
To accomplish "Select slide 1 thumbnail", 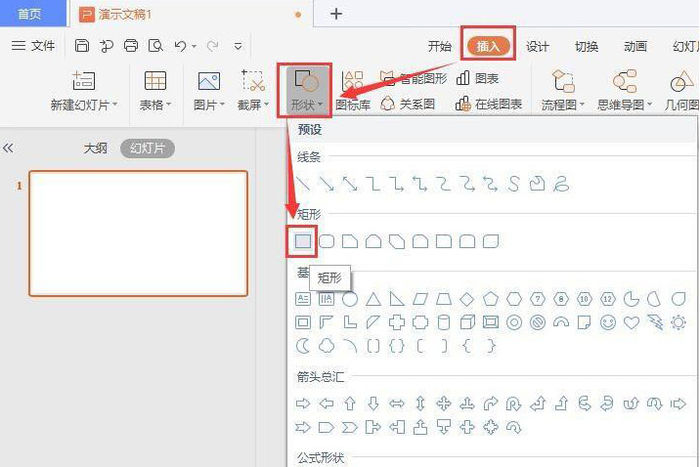I will (138, 234).
